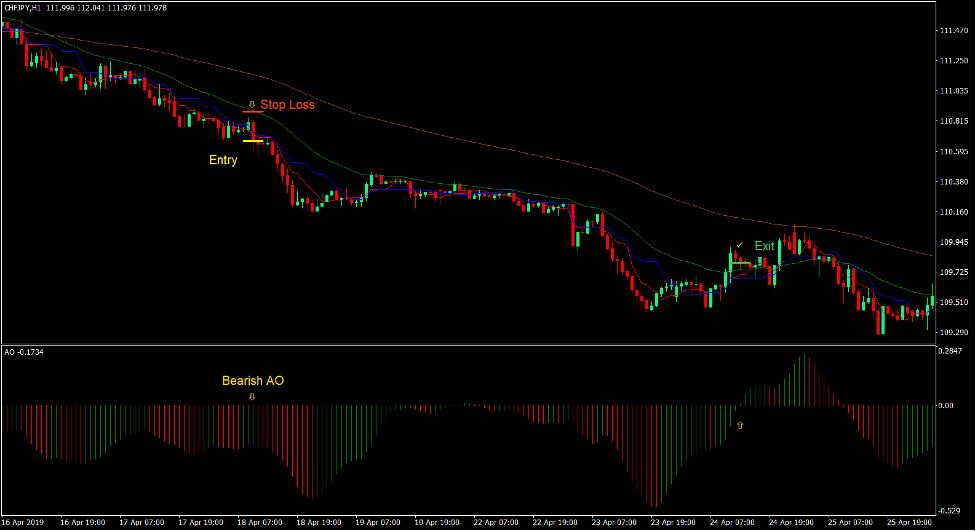977x531 pixels.
Task: Select the green Exit chart label
Action: click(765, 246)
